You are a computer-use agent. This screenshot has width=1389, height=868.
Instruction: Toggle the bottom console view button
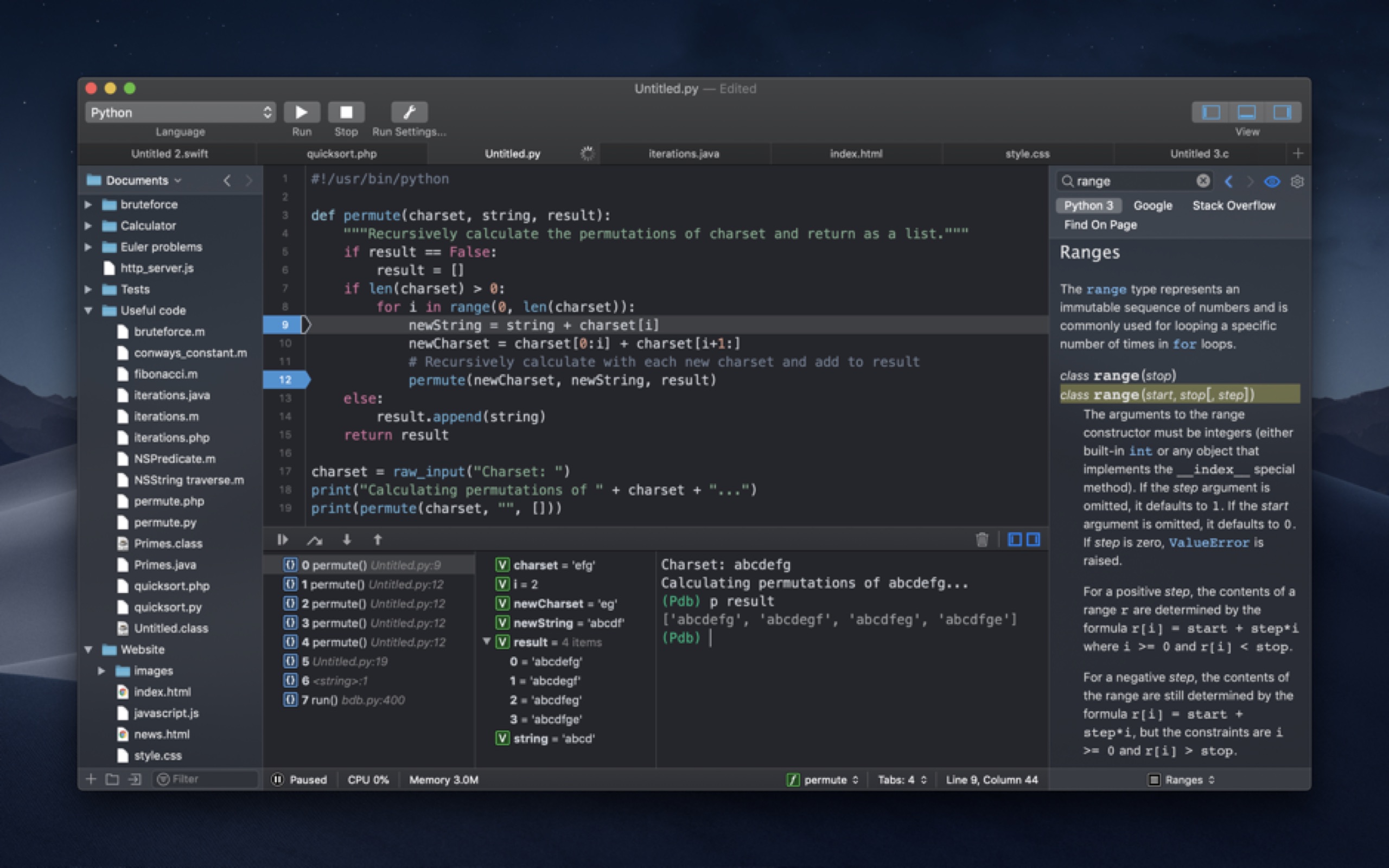pos(1246,112)
